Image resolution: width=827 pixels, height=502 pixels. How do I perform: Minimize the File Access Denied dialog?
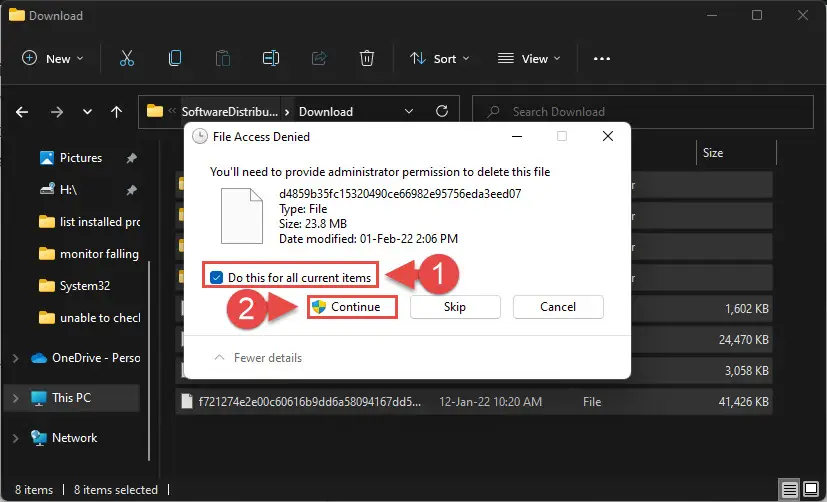[x=517, y=137]
